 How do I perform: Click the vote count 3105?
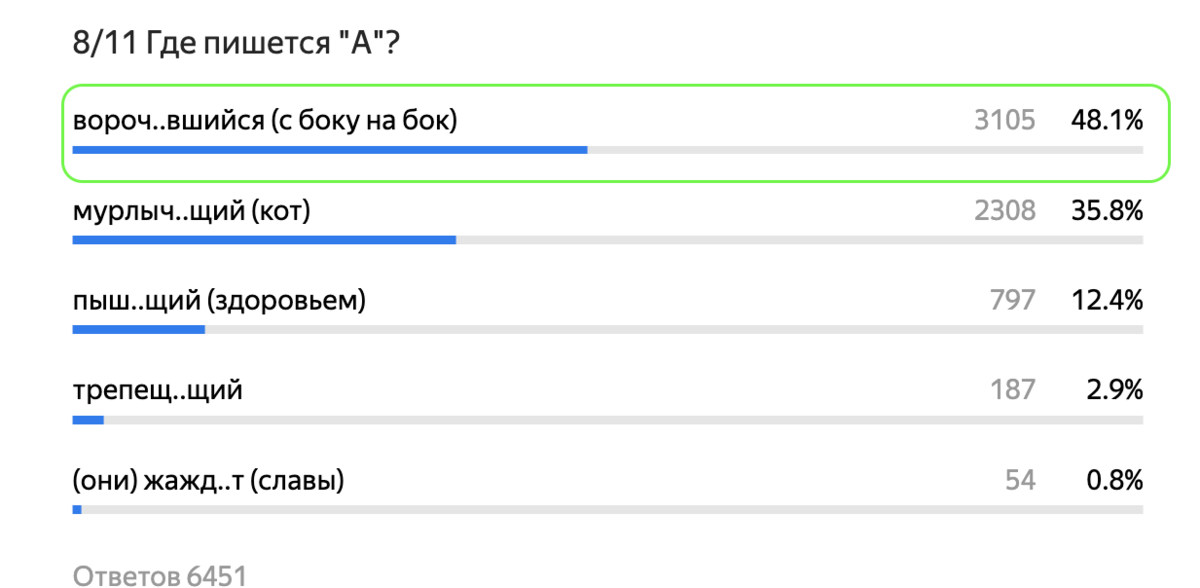click(x=1005, y=121)
